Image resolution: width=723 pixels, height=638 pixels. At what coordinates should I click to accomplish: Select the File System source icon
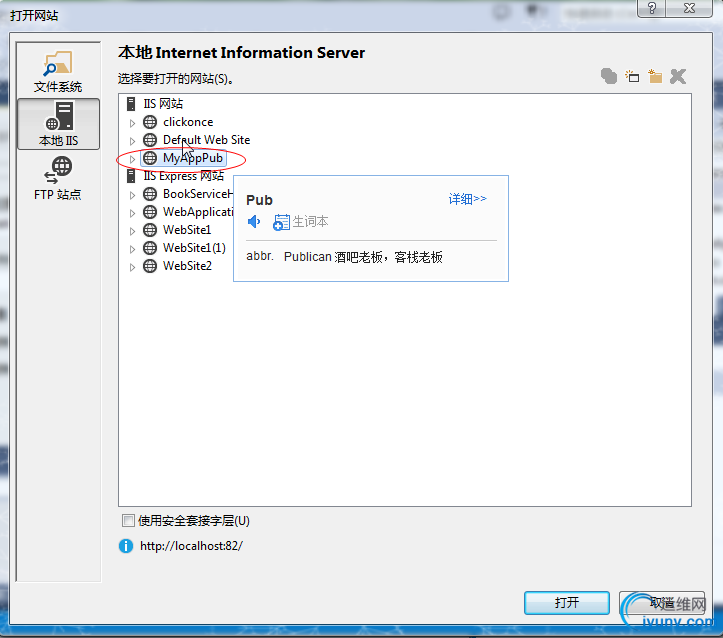click(x=58, y=70)
